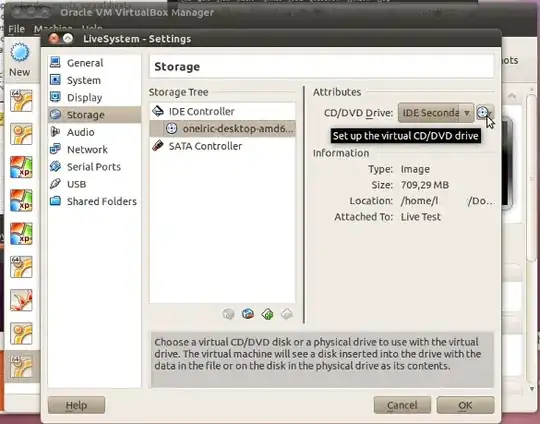
Task: Cancel the LiveSystem settings dialog
Action: click(402, 405)
